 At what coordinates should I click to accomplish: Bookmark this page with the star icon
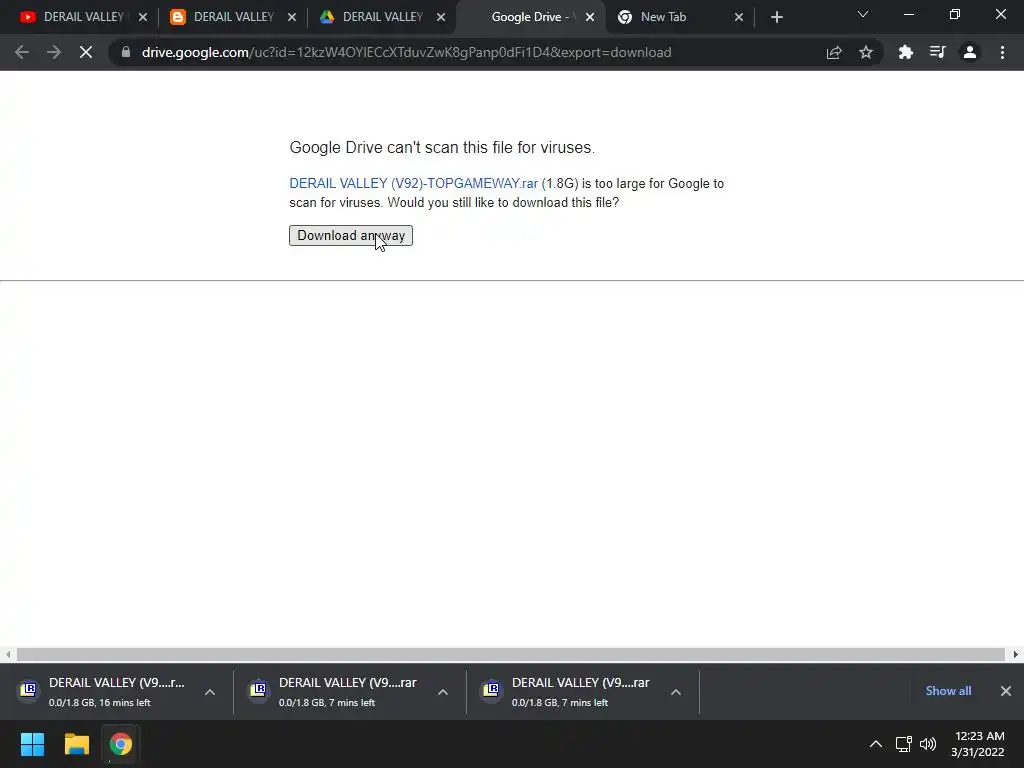866,52
